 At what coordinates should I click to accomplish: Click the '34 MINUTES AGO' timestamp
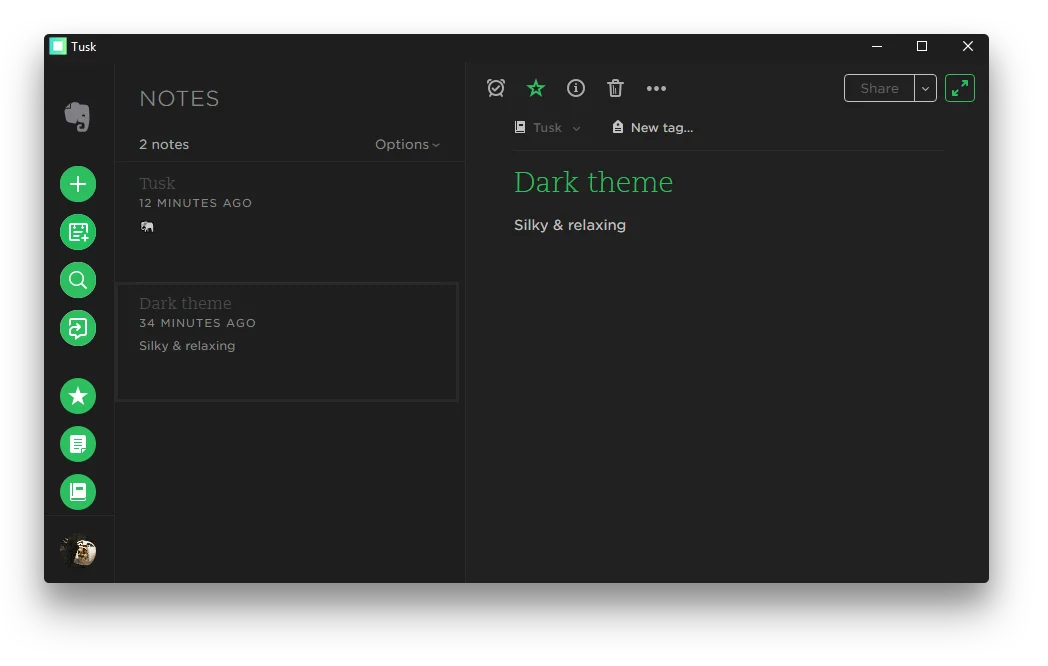[x=197, y=323]
